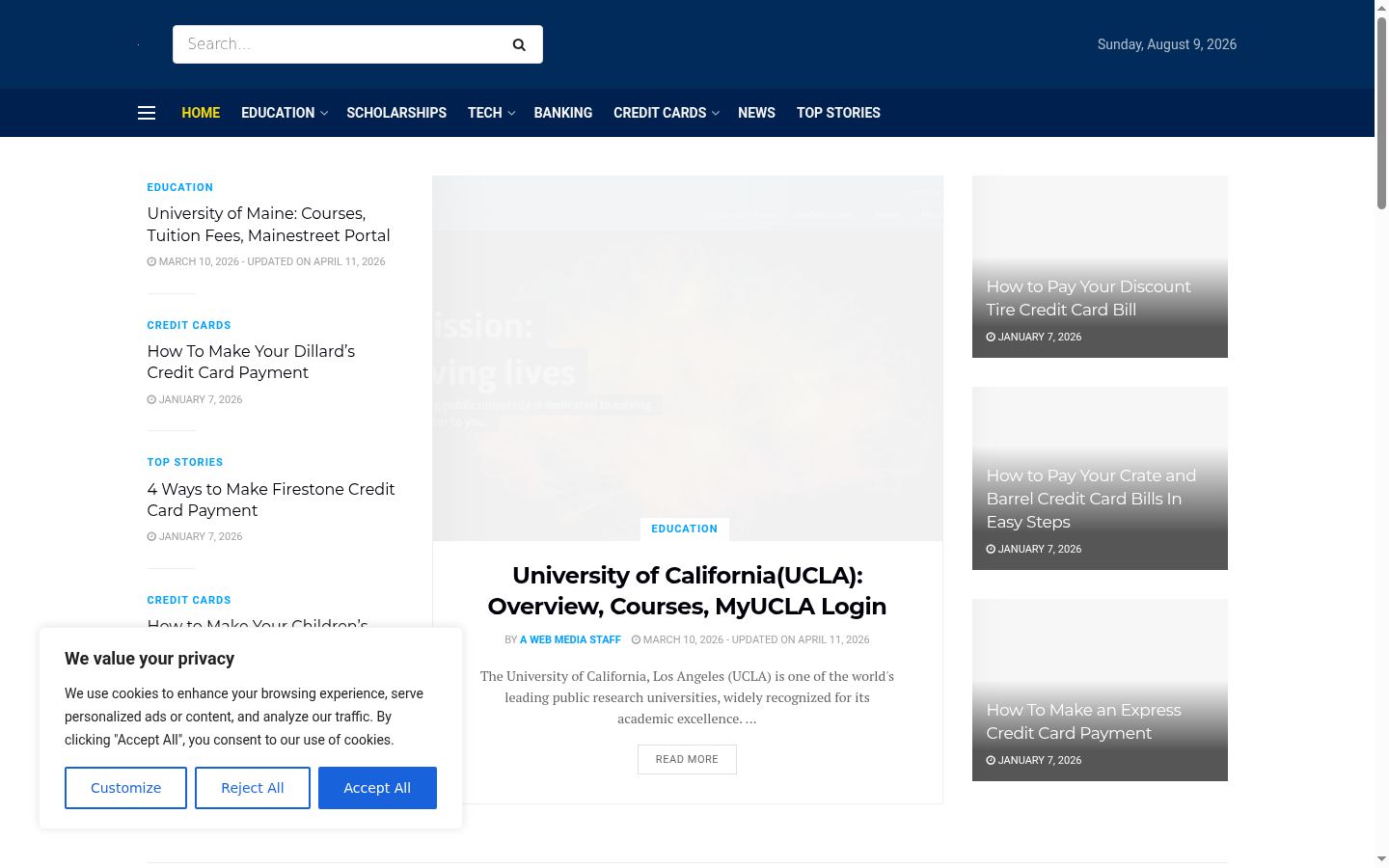The image size is (1389, 868).
Task: Click the search magnifier icon
Action: point(519,44)
